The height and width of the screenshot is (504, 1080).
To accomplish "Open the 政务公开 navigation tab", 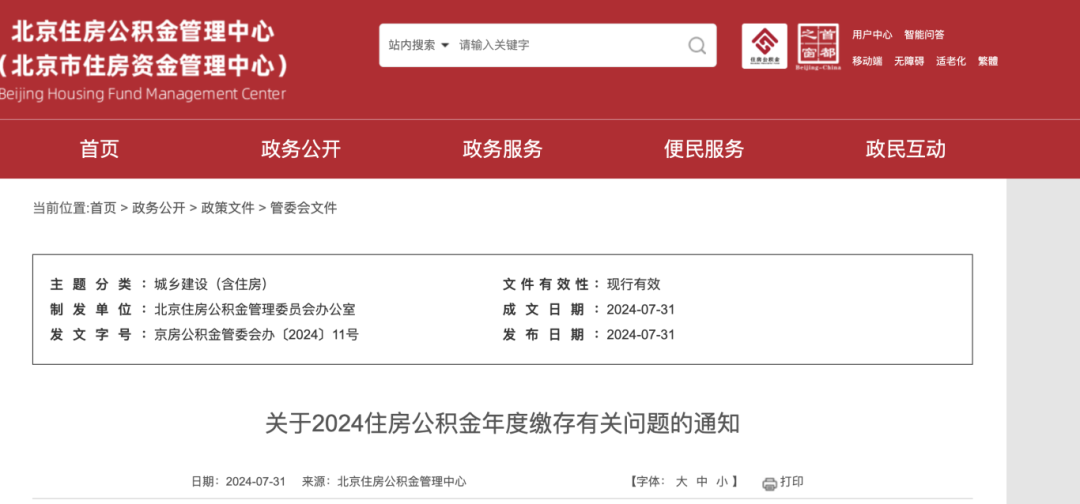I will [x=301, y=149].
